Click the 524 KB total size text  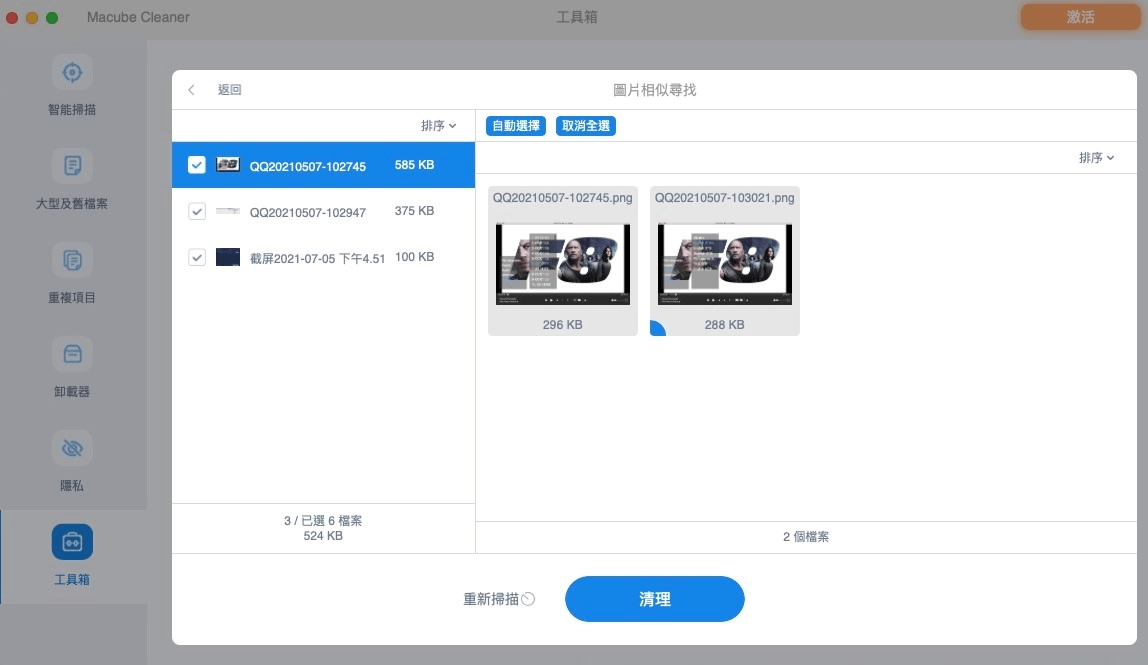coord(323,536)
